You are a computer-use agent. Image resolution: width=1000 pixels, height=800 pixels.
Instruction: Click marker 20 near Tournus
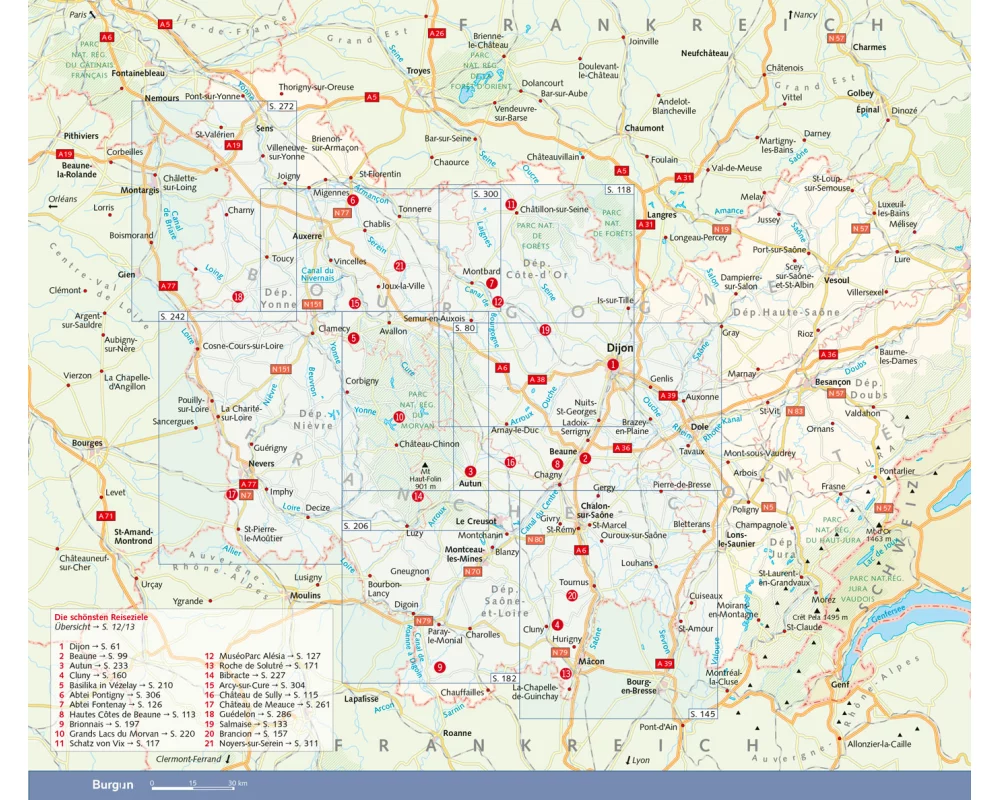571,596
